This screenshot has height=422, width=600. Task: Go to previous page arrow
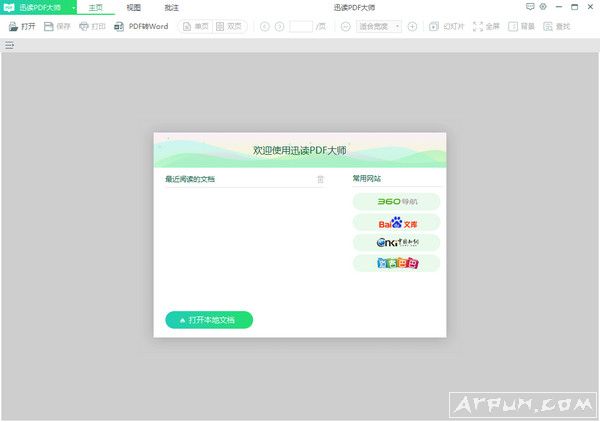[x=265, y=26]
